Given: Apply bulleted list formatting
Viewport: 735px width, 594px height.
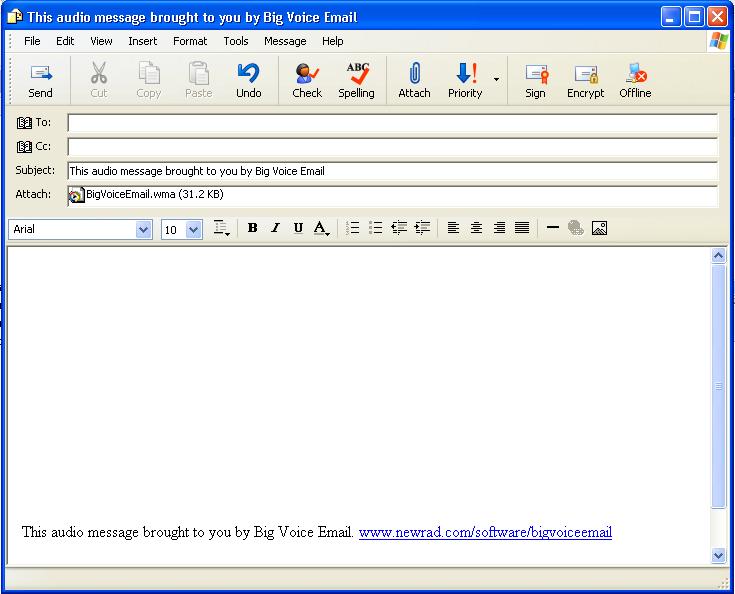Looking at the screenshot, I should click(x=375, y=228).
